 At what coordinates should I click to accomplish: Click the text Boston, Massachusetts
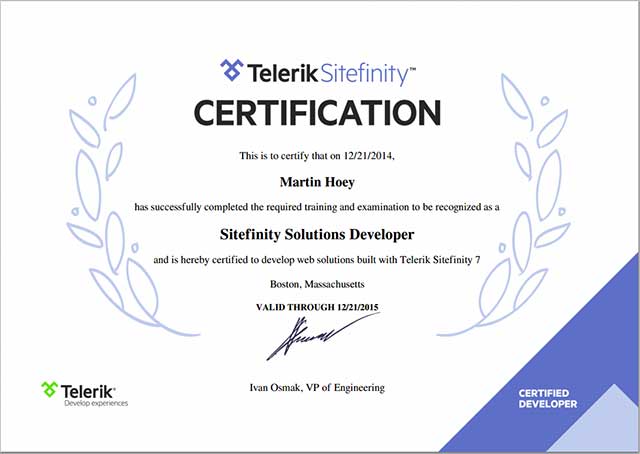317,284
